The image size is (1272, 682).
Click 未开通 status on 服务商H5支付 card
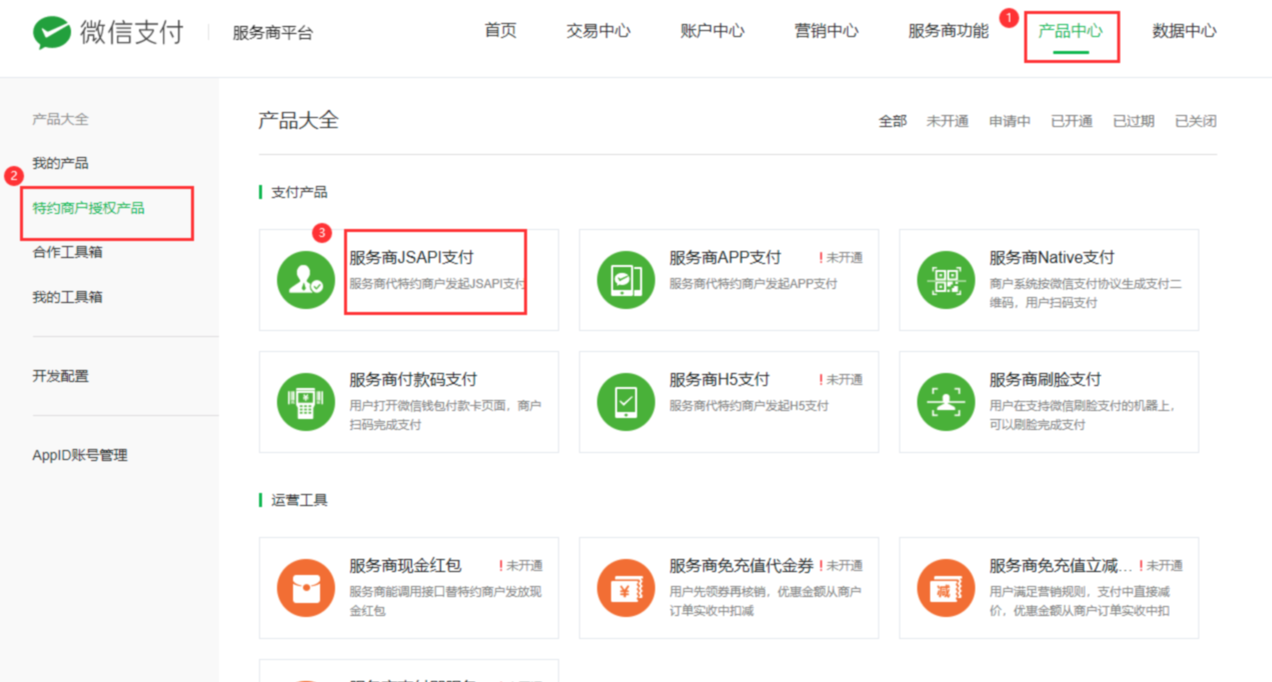pos(841,380)
